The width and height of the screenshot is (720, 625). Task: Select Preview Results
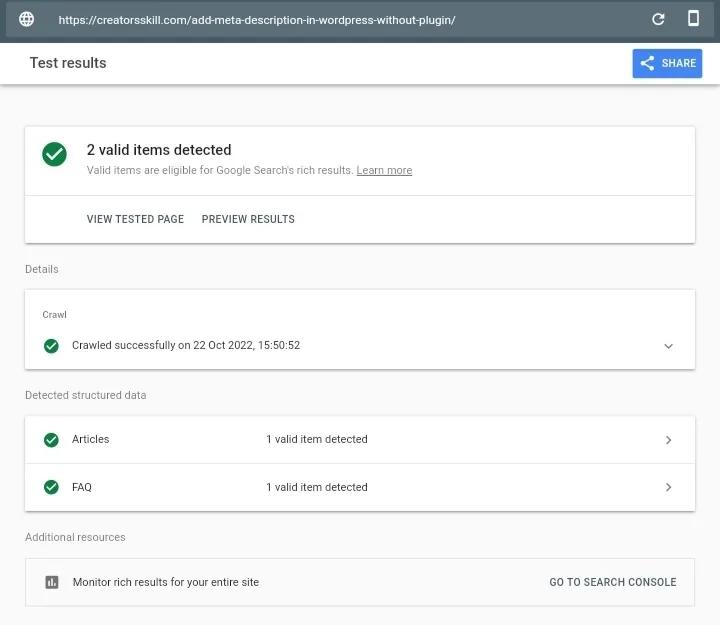(x=248, y=219)
